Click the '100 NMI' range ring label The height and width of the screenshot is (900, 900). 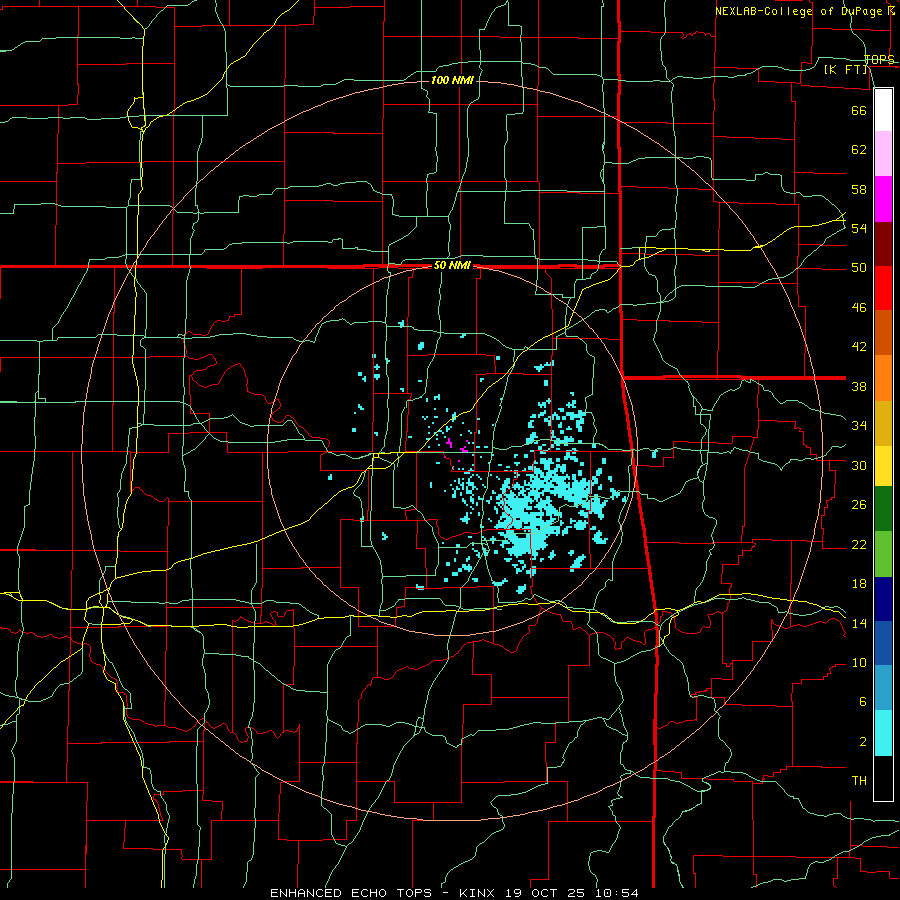pos(452,80)
